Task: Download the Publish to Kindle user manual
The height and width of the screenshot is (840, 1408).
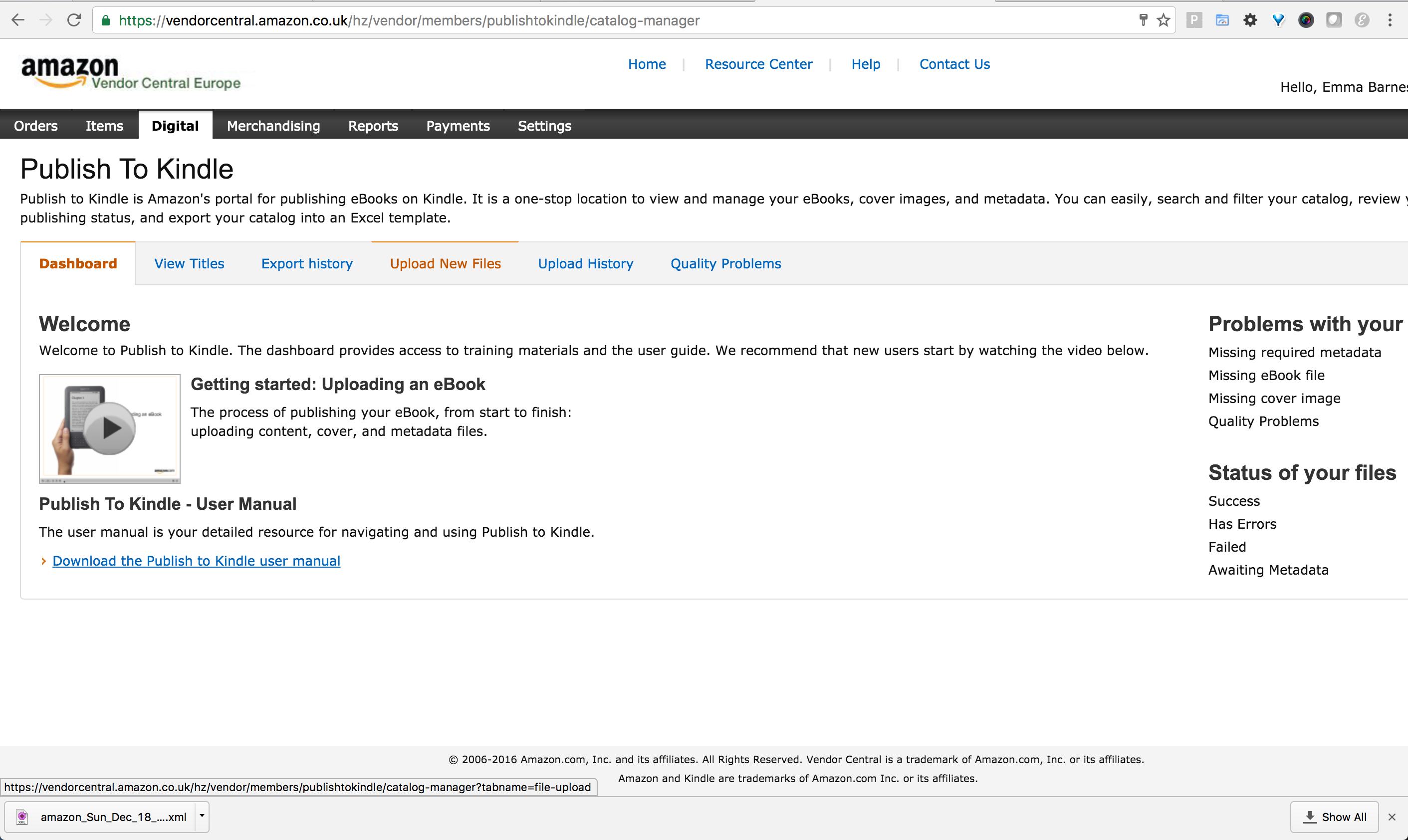Action: 196,561
